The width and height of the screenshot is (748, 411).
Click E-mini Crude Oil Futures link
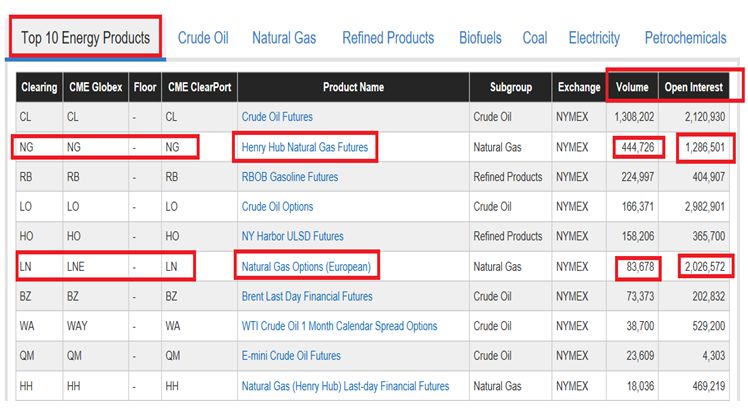click(291, 356)
